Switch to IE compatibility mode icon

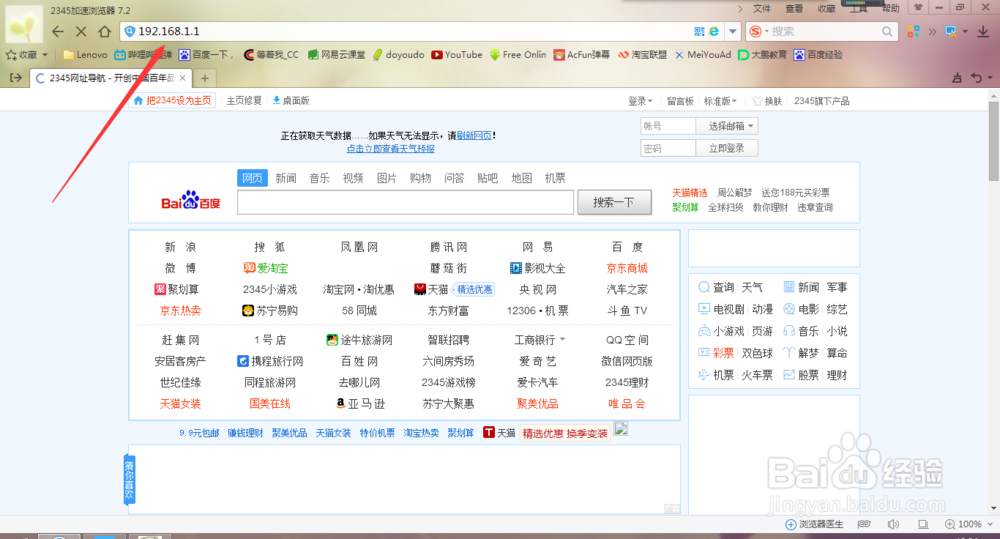714,31
